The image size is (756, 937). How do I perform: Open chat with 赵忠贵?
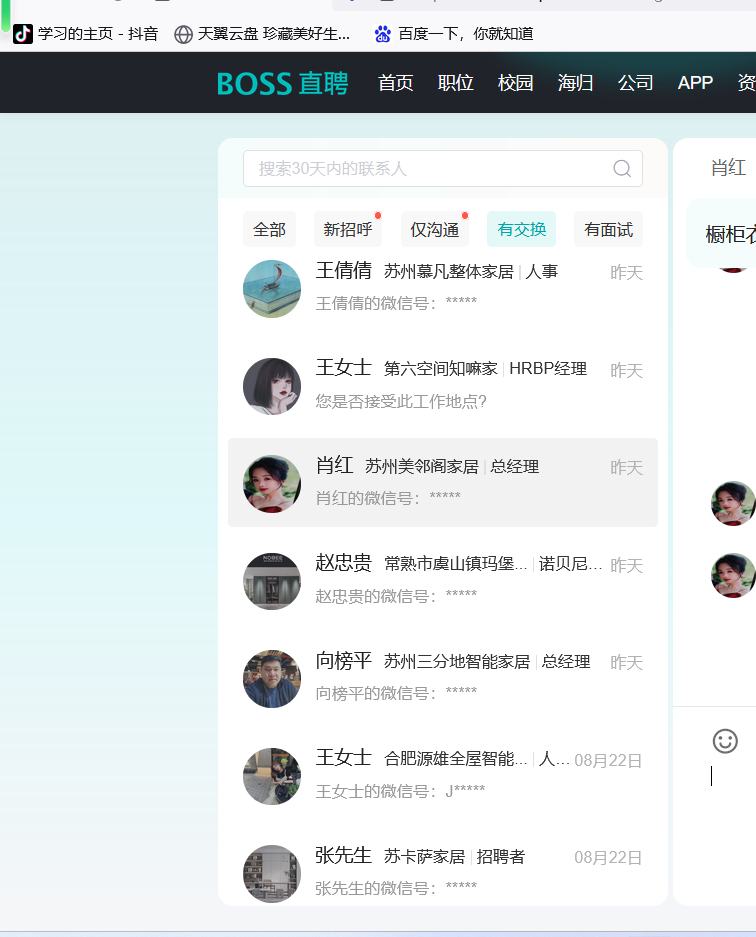(x=443, y=580)
